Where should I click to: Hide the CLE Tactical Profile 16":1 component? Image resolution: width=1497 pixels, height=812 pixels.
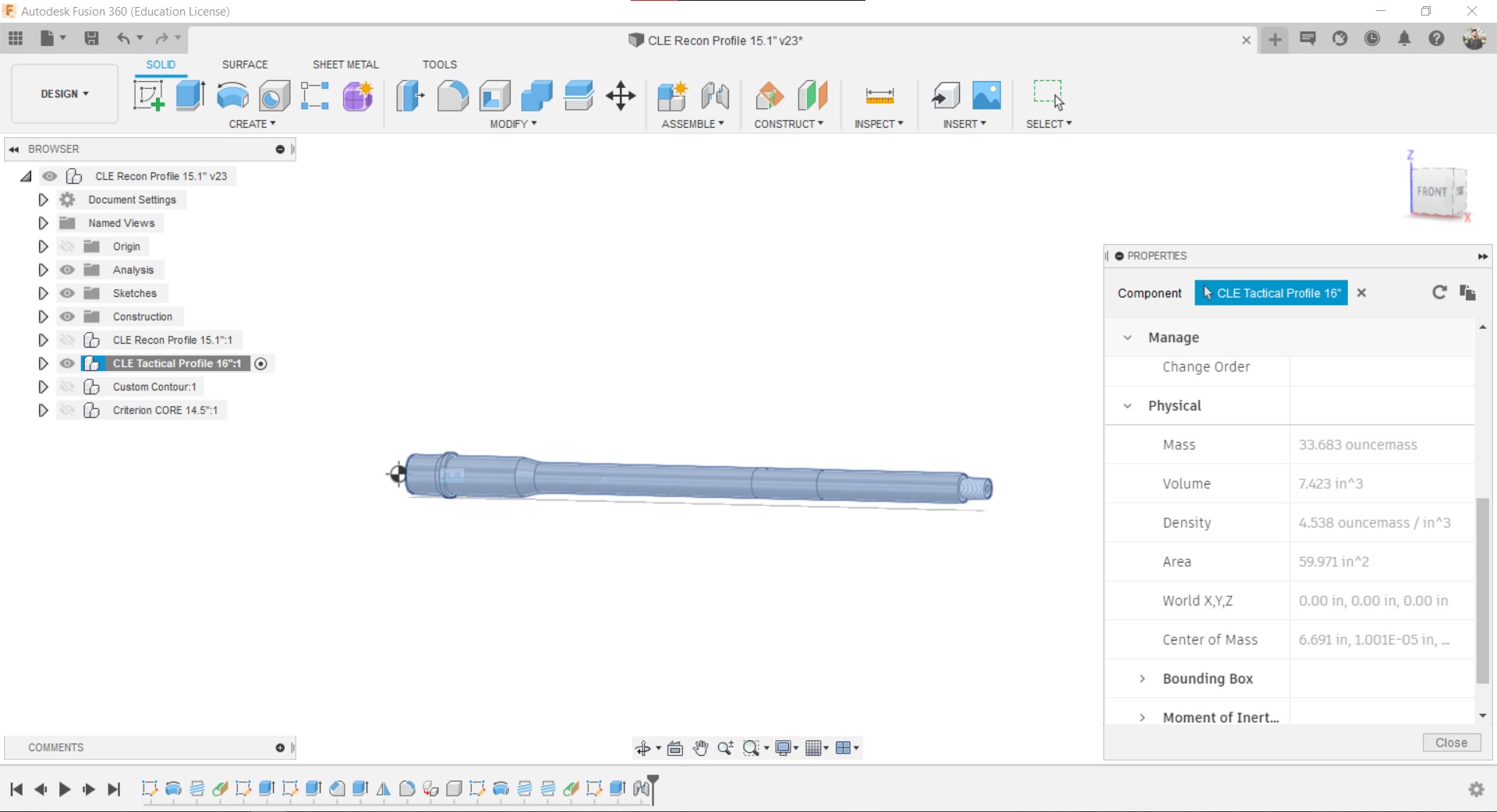pos(67,363)
